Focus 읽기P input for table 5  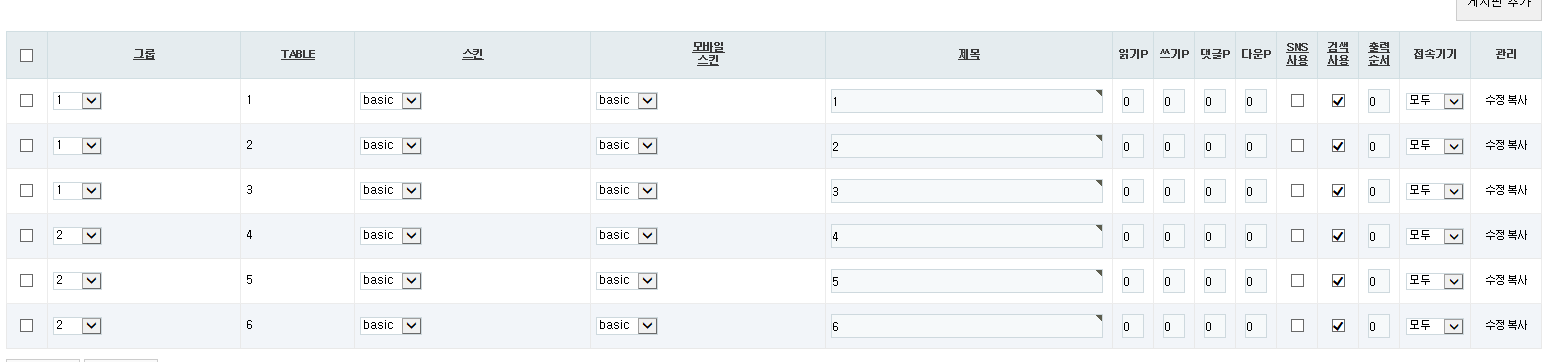[x=1133, y=281]
